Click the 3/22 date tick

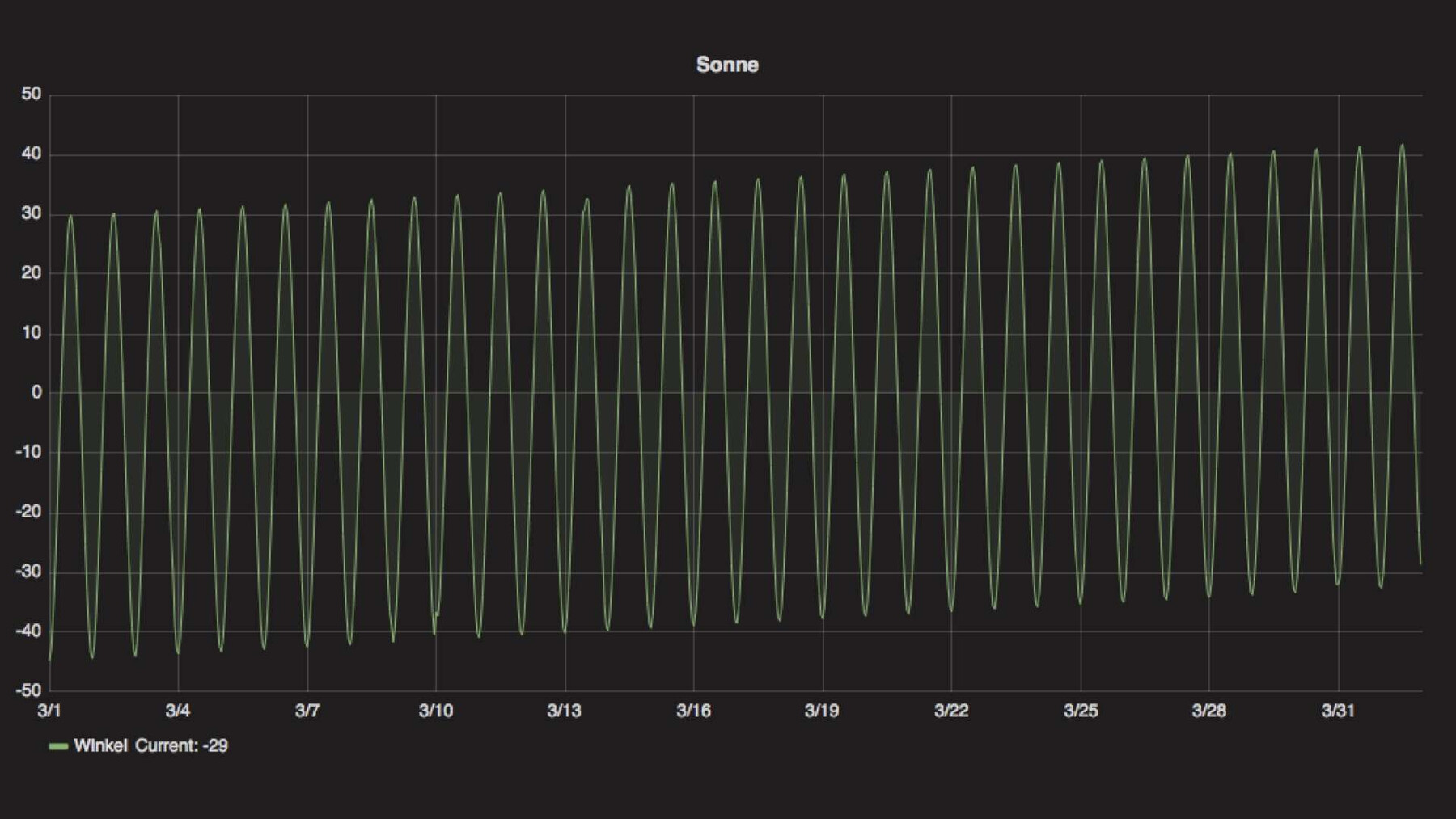[951, 711]
